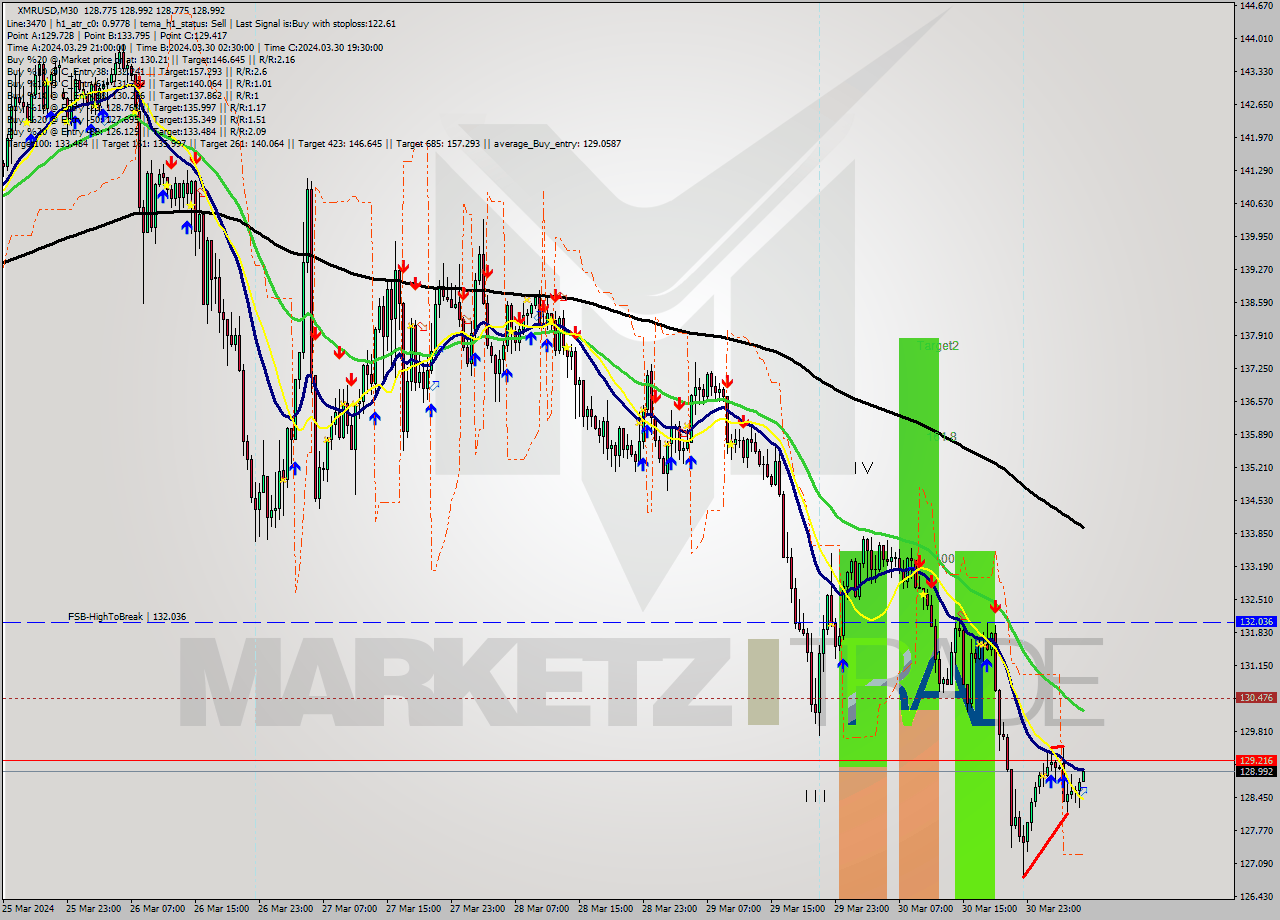
Task: Click the FSB-HighToBreak 132.036 line label
Action: (127, 617)
